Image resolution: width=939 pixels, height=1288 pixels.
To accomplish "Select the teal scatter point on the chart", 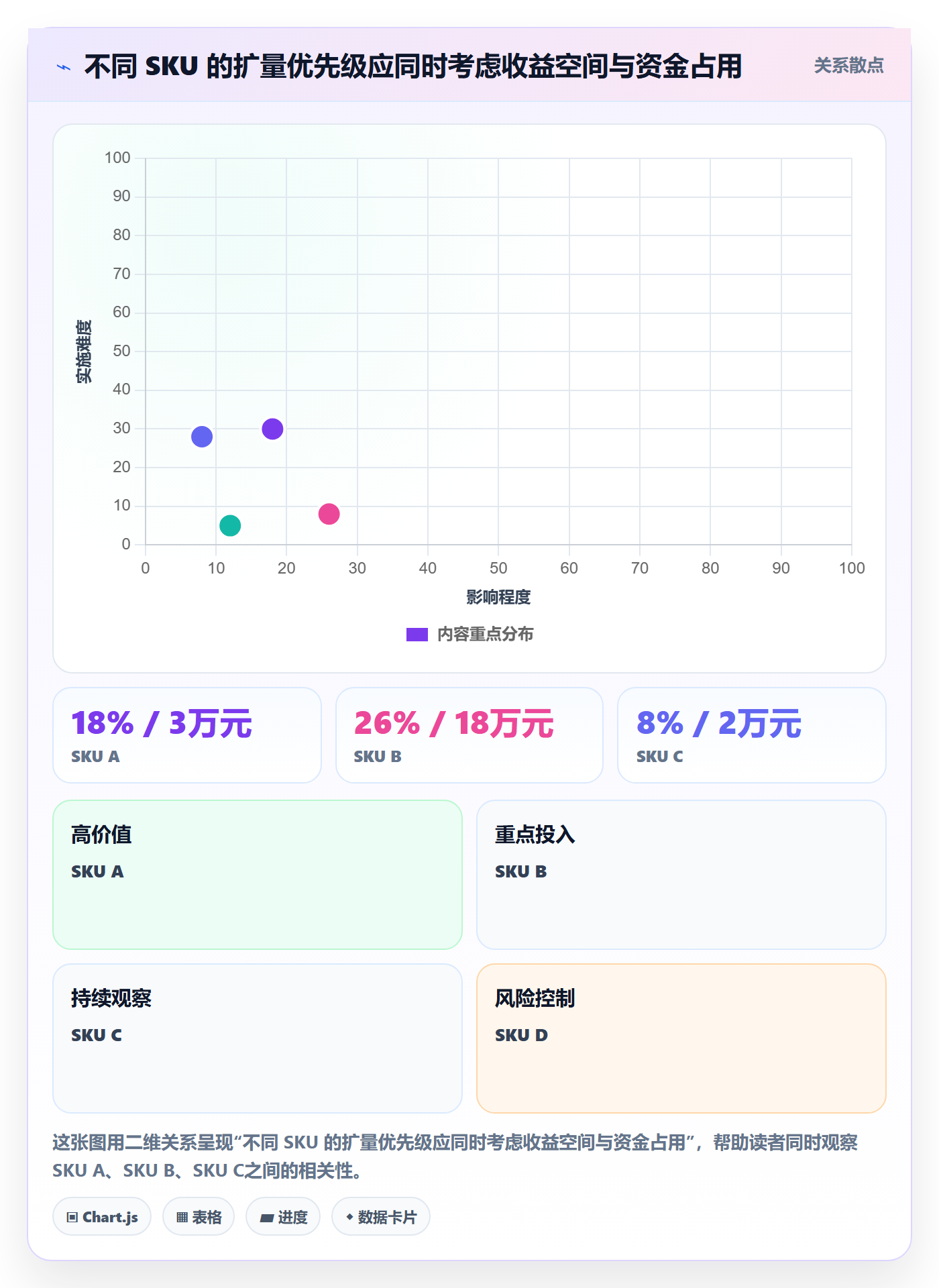I will tap(230, 525).
